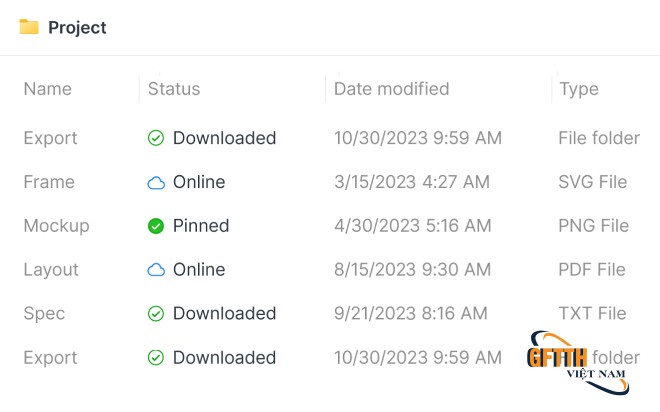This screenshot has height=412, width=660.
Task: Click the Downloaded icon in last Export row
Action: coord(156,358)
